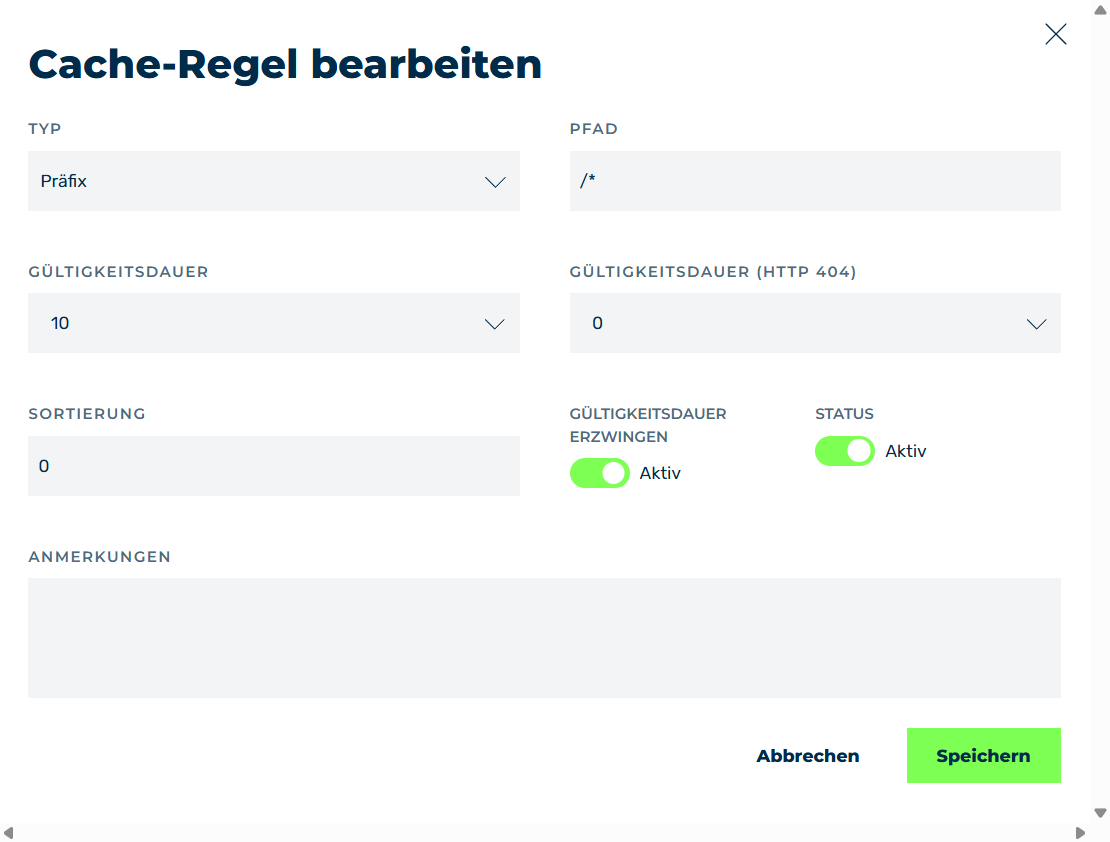The height and width of the screenshot is (842, 1110).
Task: Toggle the Status switch off
Action: pyautogui.click(x=845, y=451)
